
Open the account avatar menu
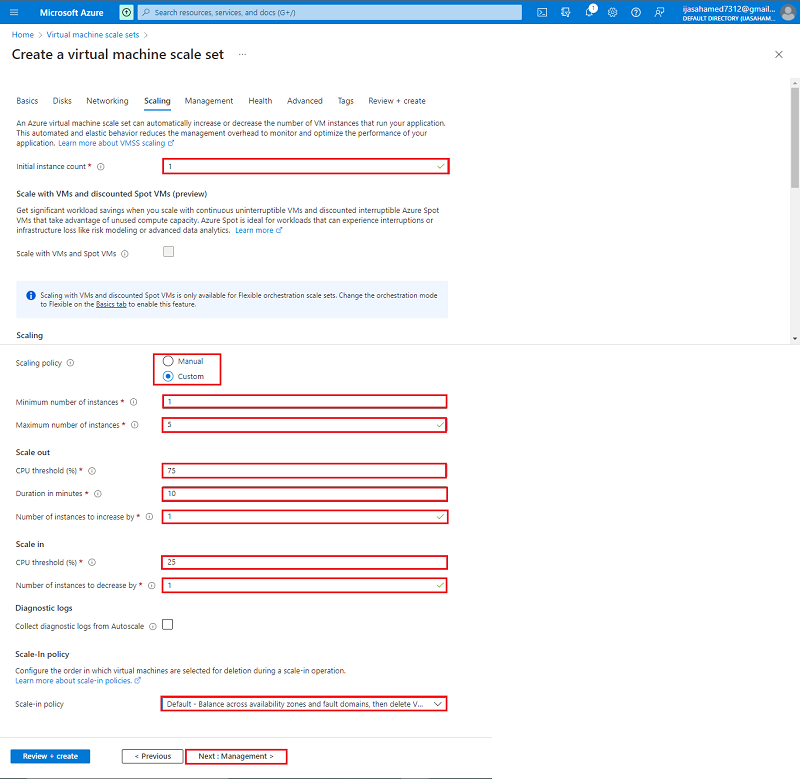tap(788, 12)
